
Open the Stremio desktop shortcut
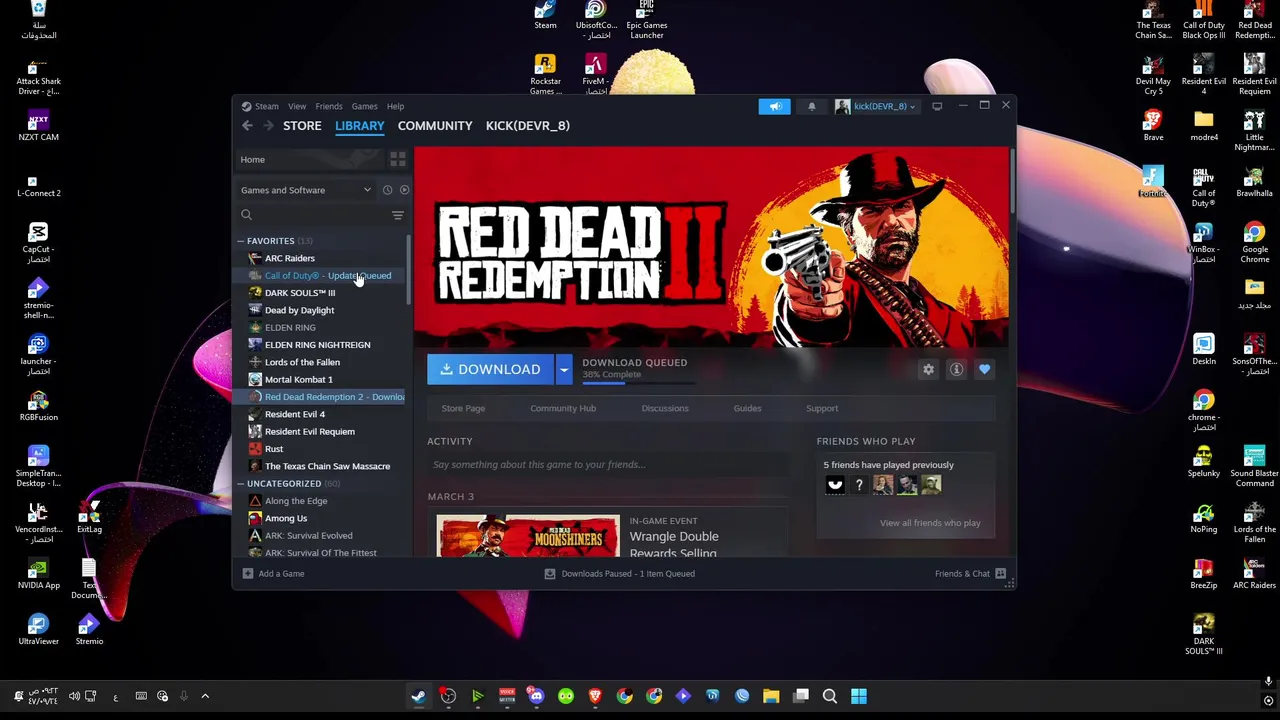click(x=89, y=629)
